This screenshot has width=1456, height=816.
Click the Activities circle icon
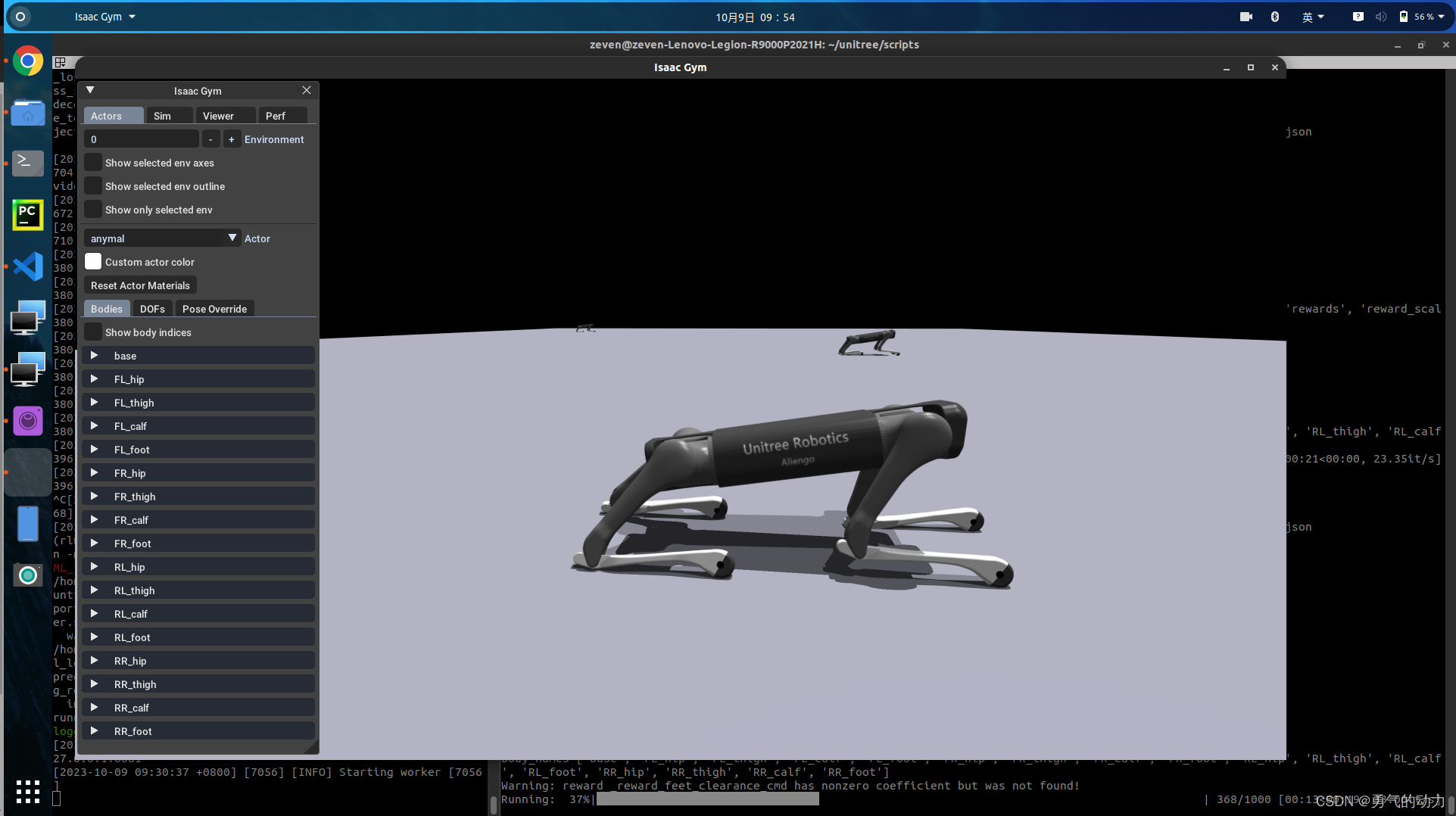click(x=20, y=17)
